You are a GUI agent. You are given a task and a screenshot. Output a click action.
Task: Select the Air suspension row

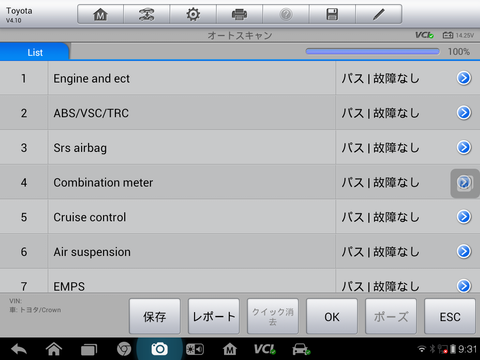(x=240, y=252)
